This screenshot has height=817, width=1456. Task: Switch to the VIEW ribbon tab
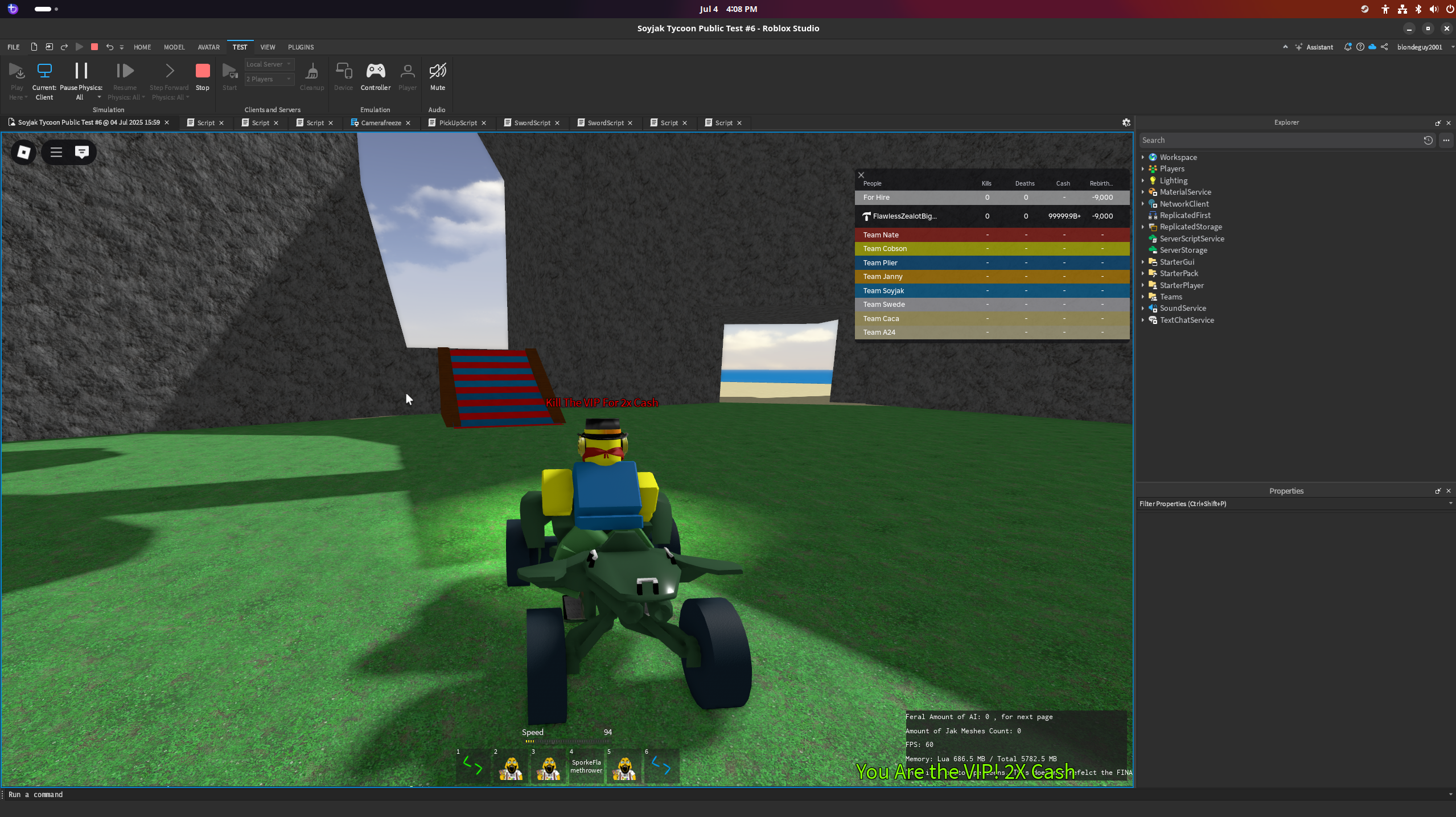click(268, 47)
